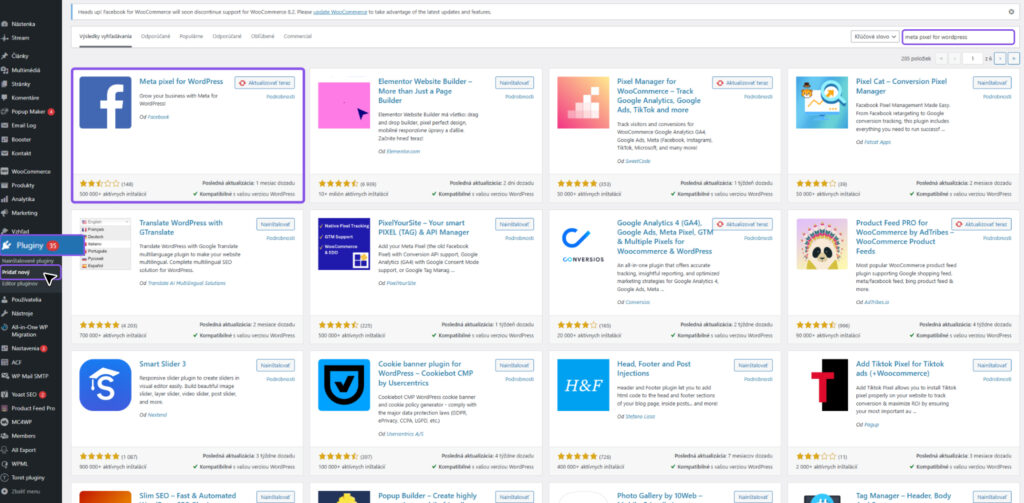The height and width of the screenshot is (503, 1024).
Task: Open Analytika chart icon in sidebar
Action: 5,199
